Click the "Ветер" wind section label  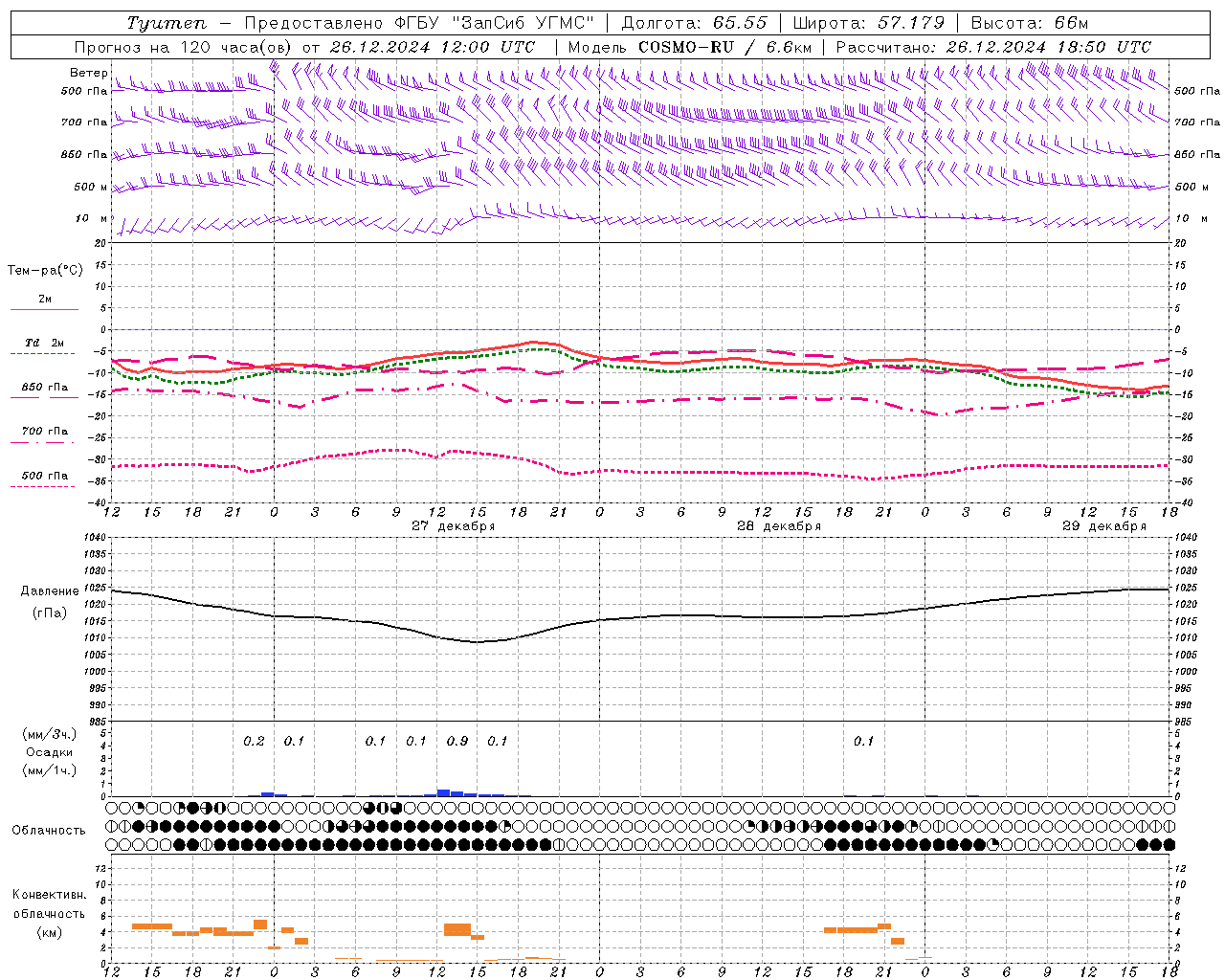(x=89, y=73)
